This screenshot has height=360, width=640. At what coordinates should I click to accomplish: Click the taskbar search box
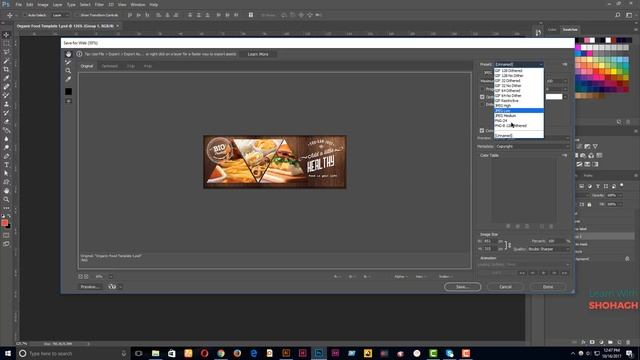pyautogui.click(x=73, y=353)
